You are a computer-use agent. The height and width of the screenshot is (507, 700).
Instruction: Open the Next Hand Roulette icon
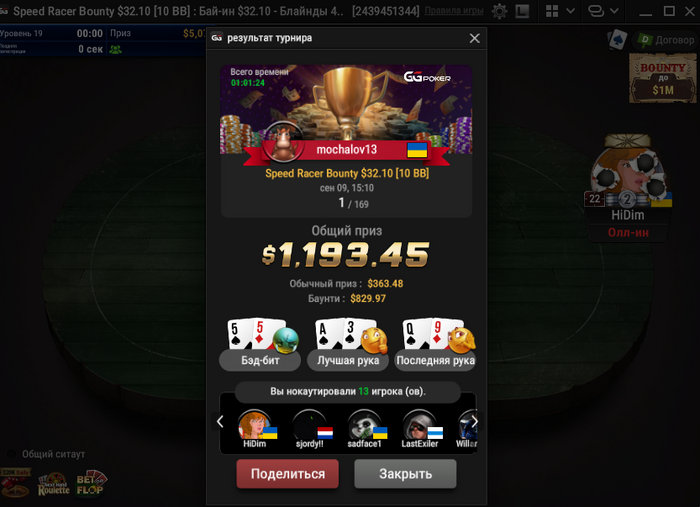click(x=54, y=485)
